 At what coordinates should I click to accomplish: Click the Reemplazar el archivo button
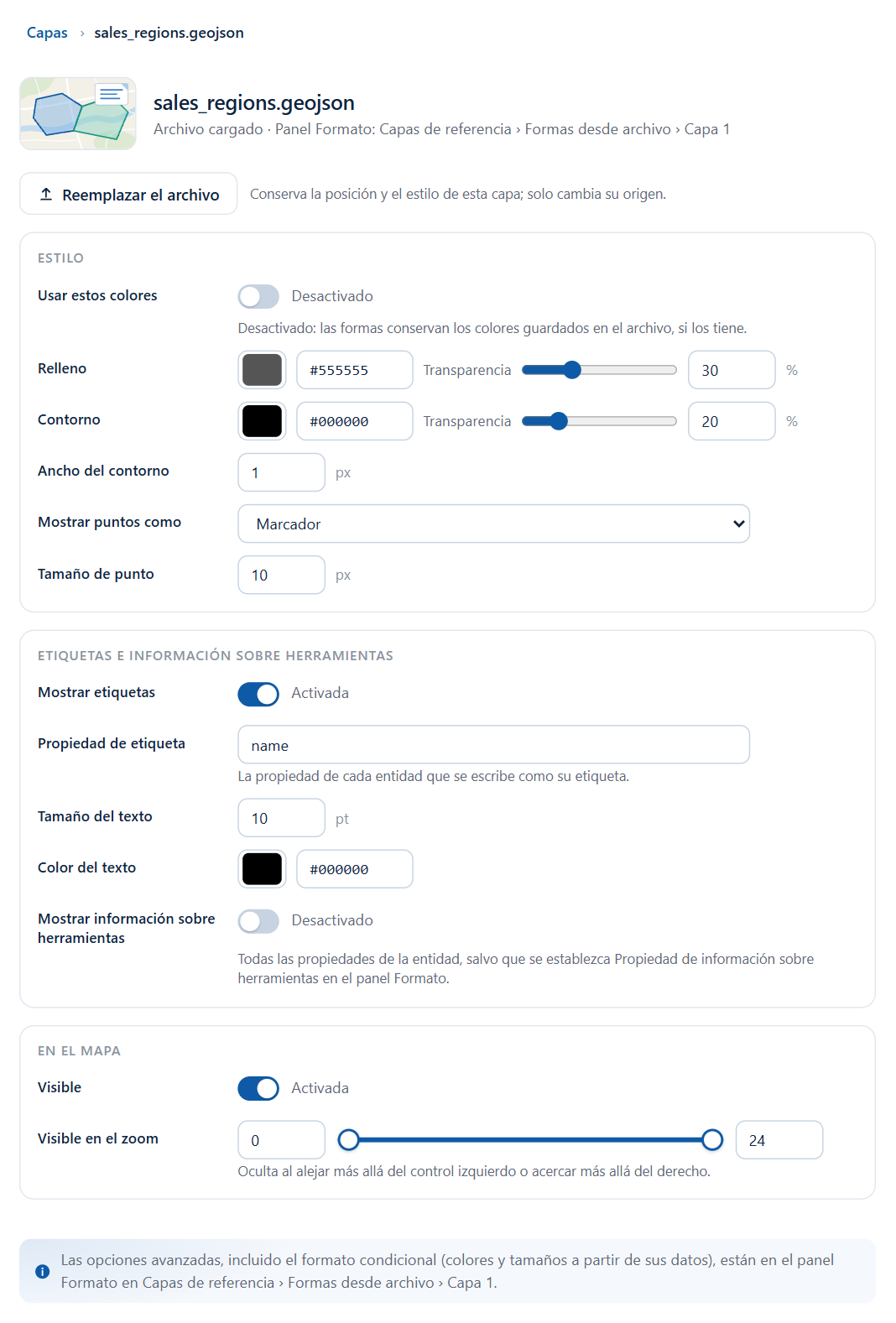(x=128, y=194)
